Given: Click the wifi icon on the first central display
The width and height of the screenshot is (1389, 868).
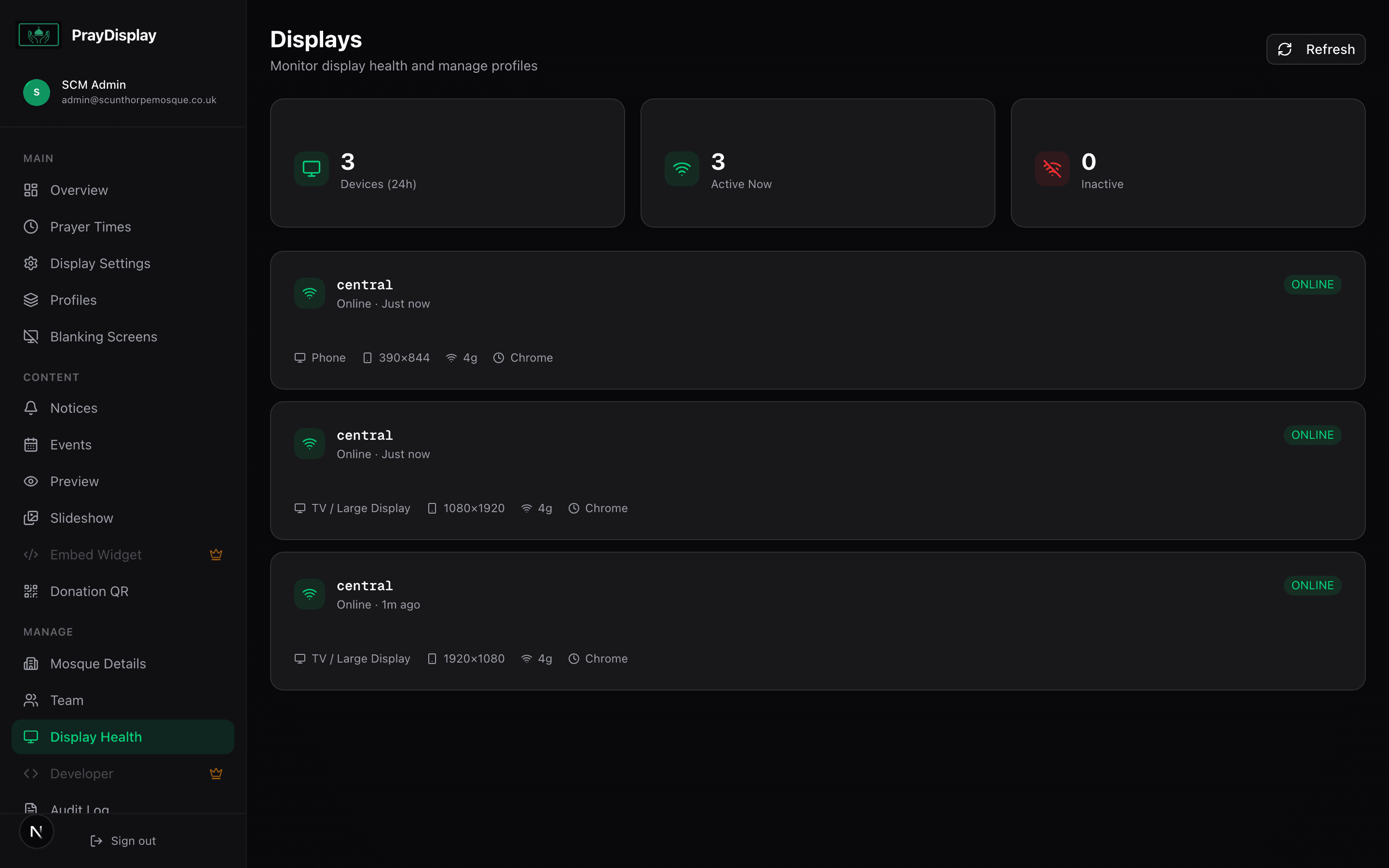Looking at the screenshot, I should [x=309, y=293].
